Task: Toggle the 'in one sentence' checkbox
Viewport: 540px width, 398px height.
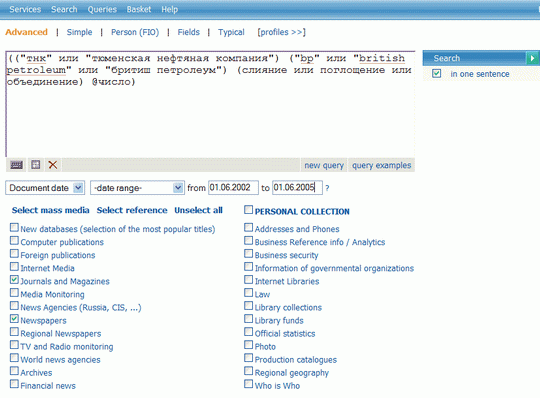Action: [437, 73]
